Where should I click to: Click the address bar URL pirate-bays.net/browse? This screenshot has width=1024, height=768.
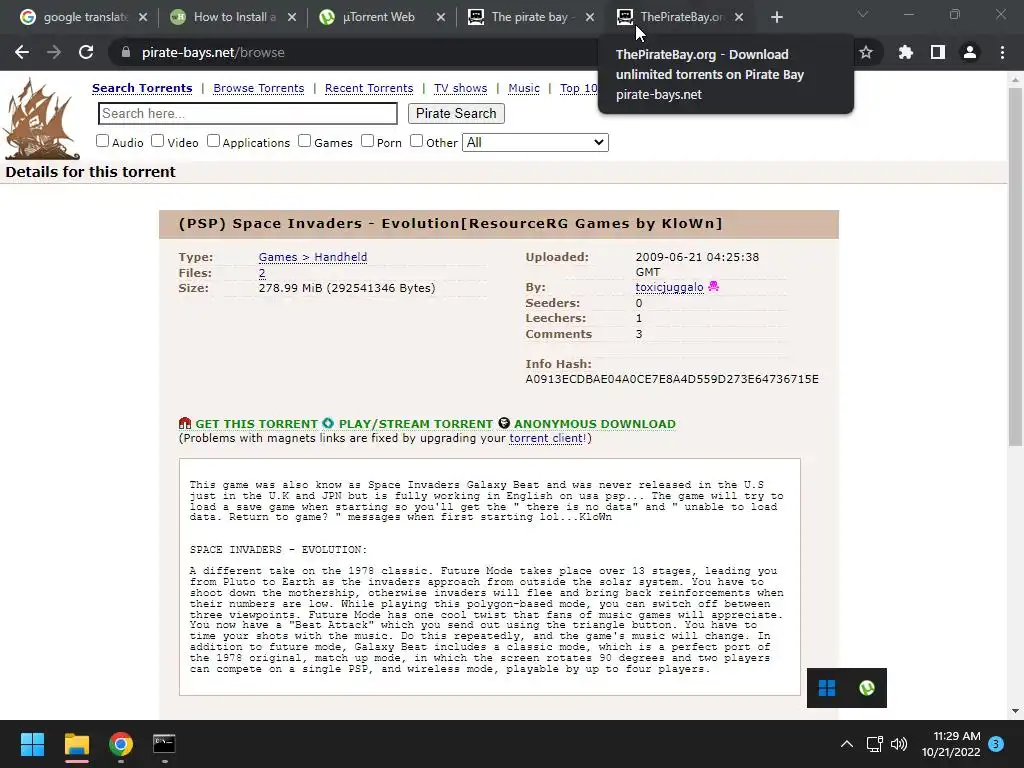(213, 52)
